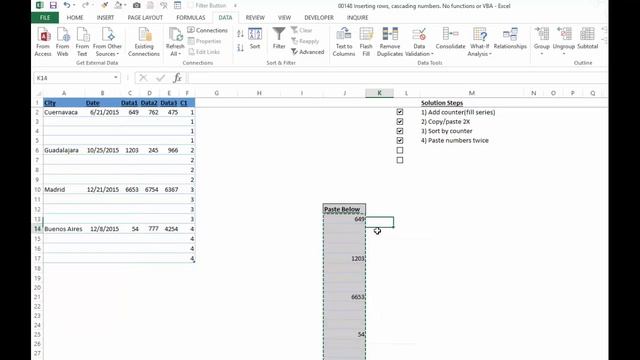This screenshot has width=640, height=360.
Task: Toggle the Filter funnel icon
Action: tap(279, 39)
